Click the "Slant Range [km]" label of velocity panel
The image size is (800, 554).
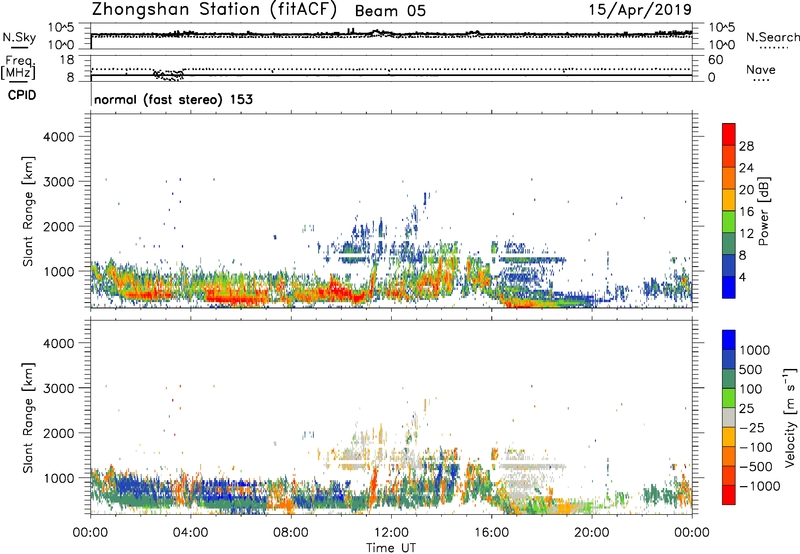28,418
